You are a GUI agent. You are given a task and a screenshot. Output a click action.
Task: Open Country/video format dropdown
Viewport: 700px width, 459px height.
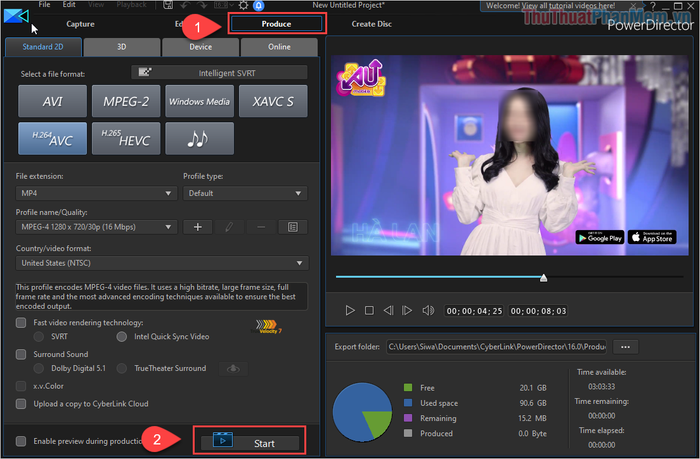[x=162, y=263]
